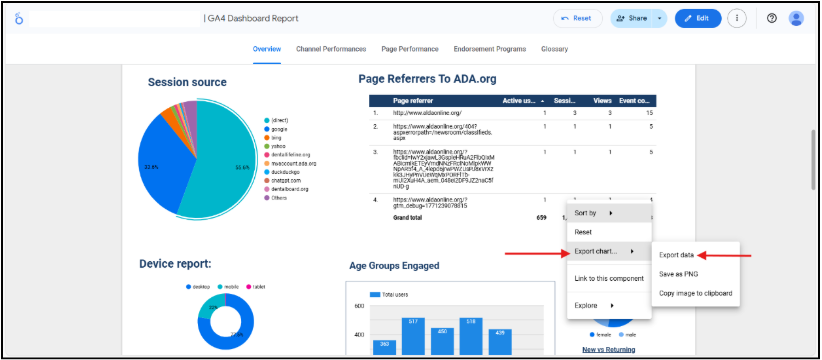Click the Total users legend
822x360 pixels.
[389, 294]
